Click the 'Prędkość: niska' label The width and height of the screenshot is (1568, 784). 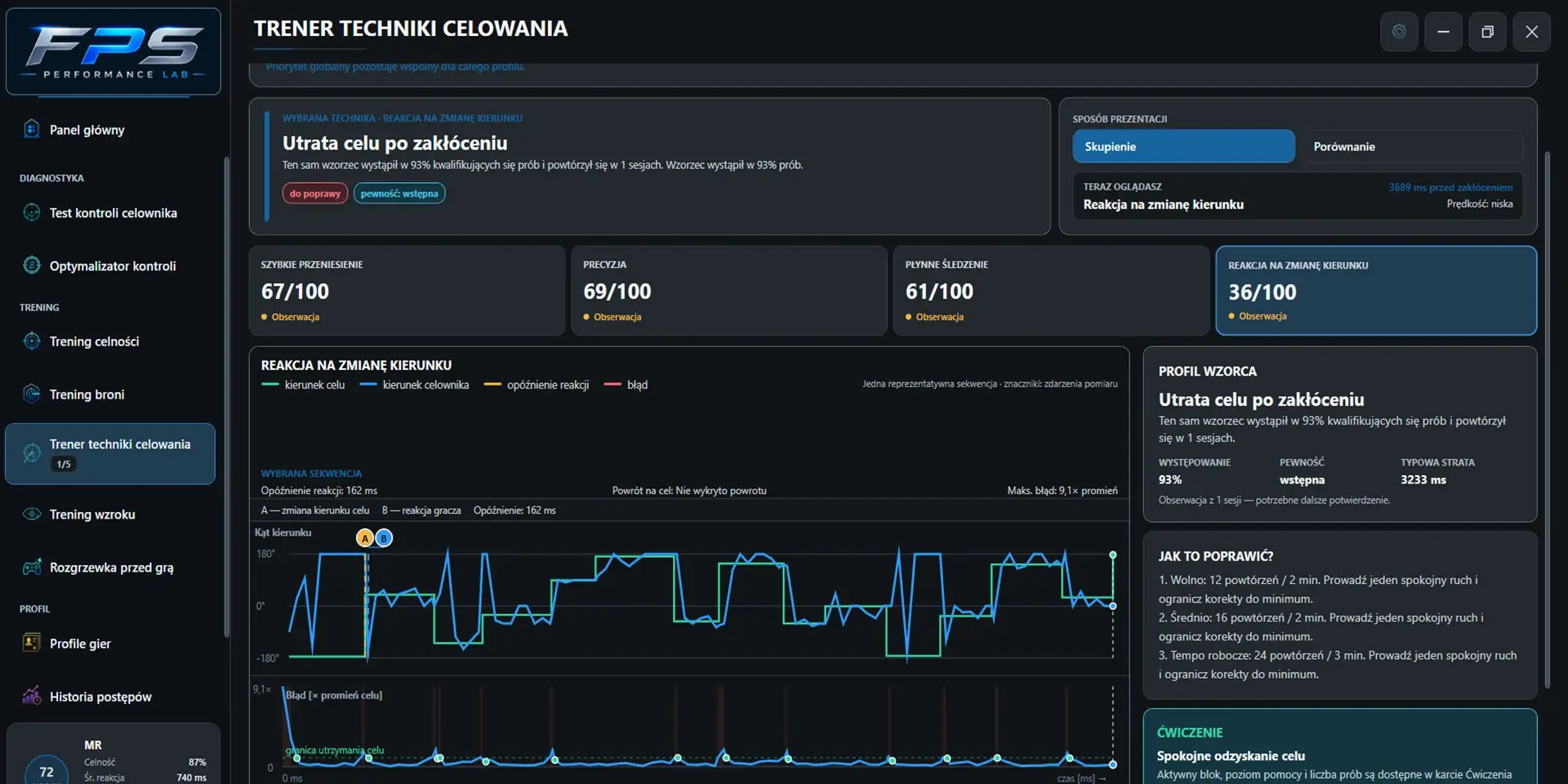(1480, 203)
